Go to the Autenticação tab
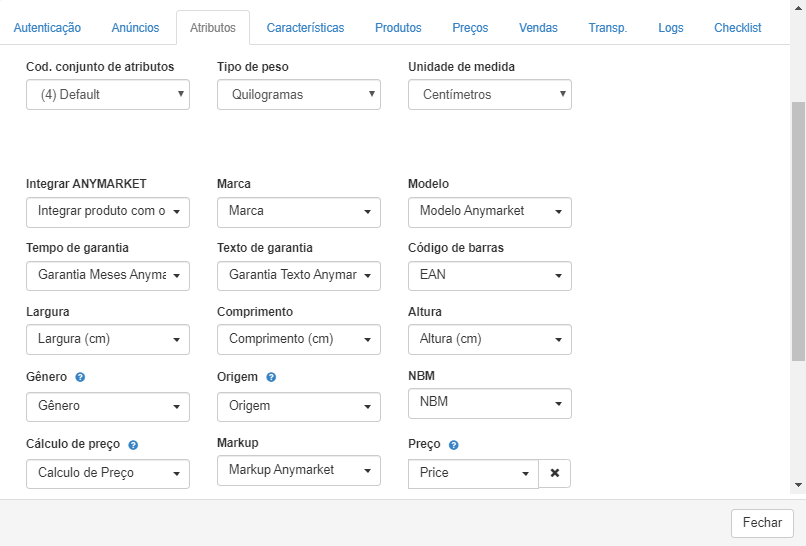Screen dimensions: 806x546 [x=47, y=28]
